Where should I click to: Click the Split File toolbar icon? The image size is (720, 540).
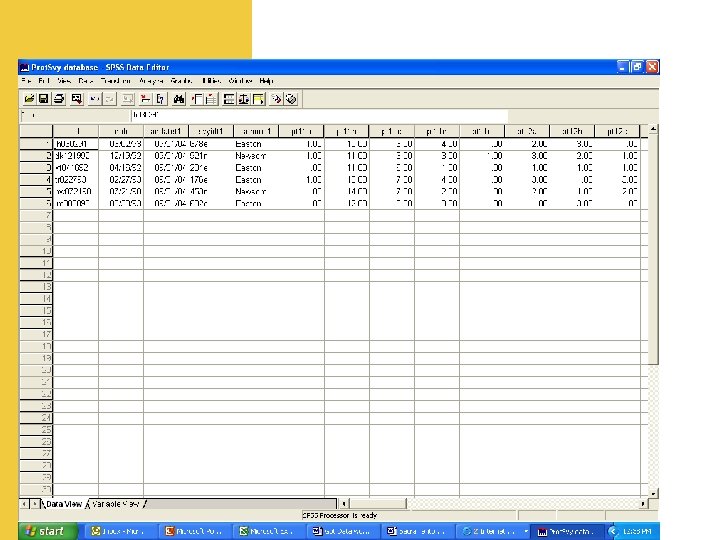tap(229, 99)
